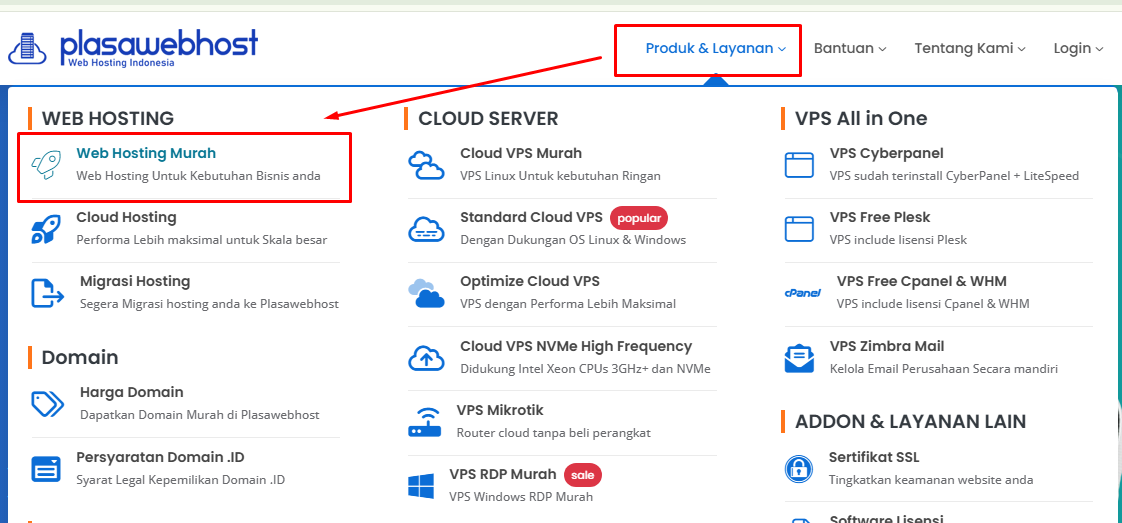Expand the chevron next to Login
This screenshot has width=1122, height=523.
(x=1099, y=49)
